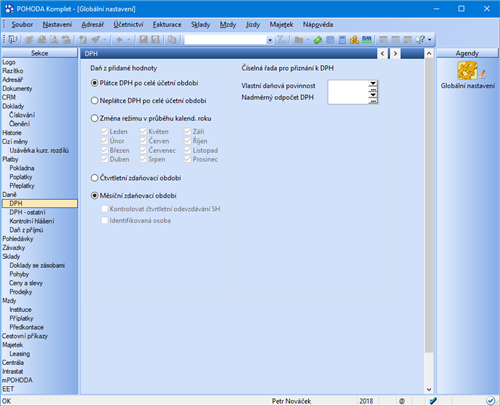
Task: Open the print preview magnifier icon
Action: [53, 40]
